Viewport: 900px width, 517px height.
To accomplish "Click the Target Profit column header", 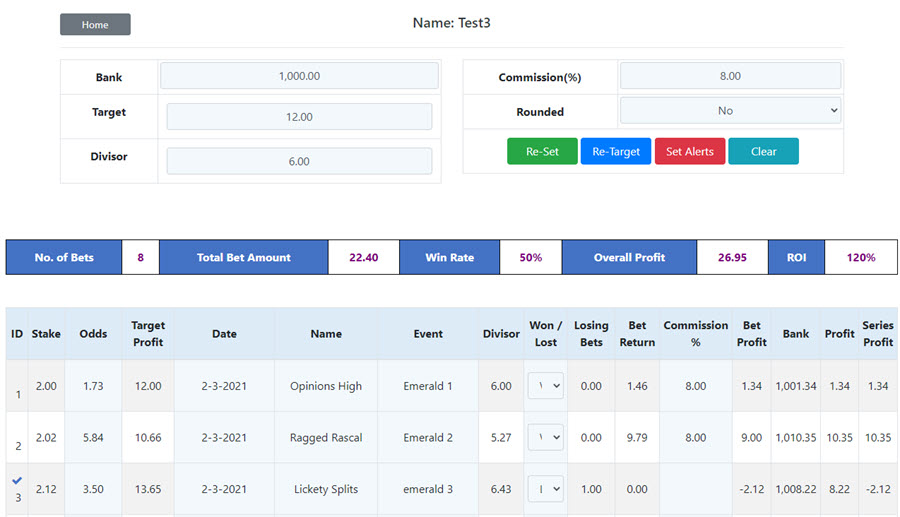I will [x=148, y=333].
